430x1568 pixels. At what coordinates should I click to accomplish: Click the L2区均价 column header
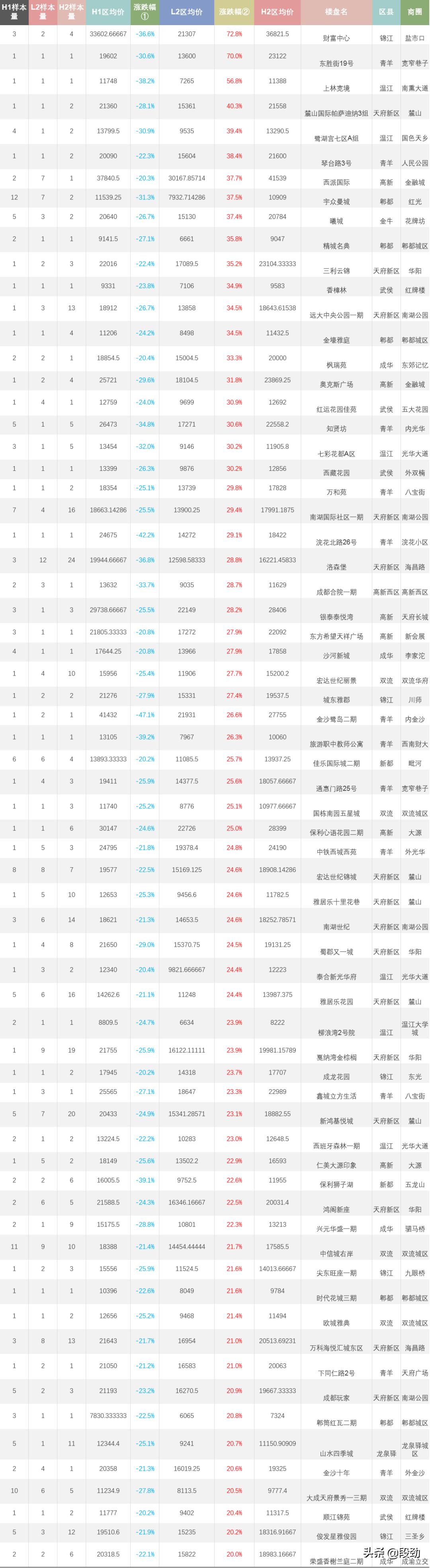click(x=187, y=12)
